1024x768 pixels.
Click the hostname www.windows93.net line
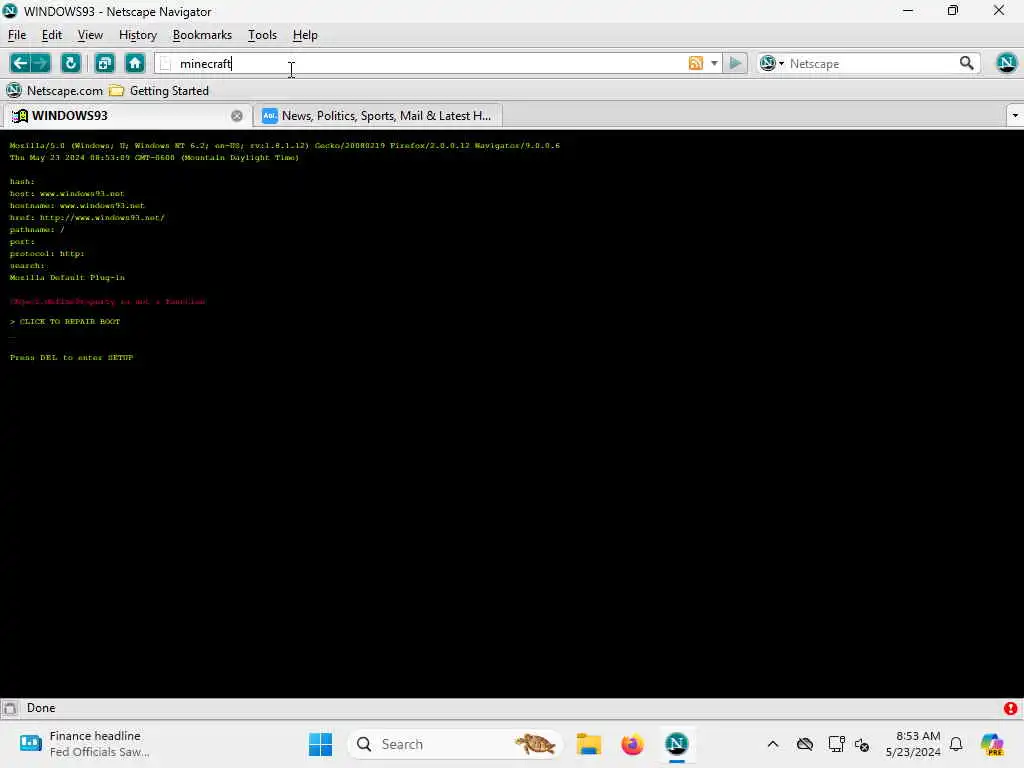click(77, 206)
